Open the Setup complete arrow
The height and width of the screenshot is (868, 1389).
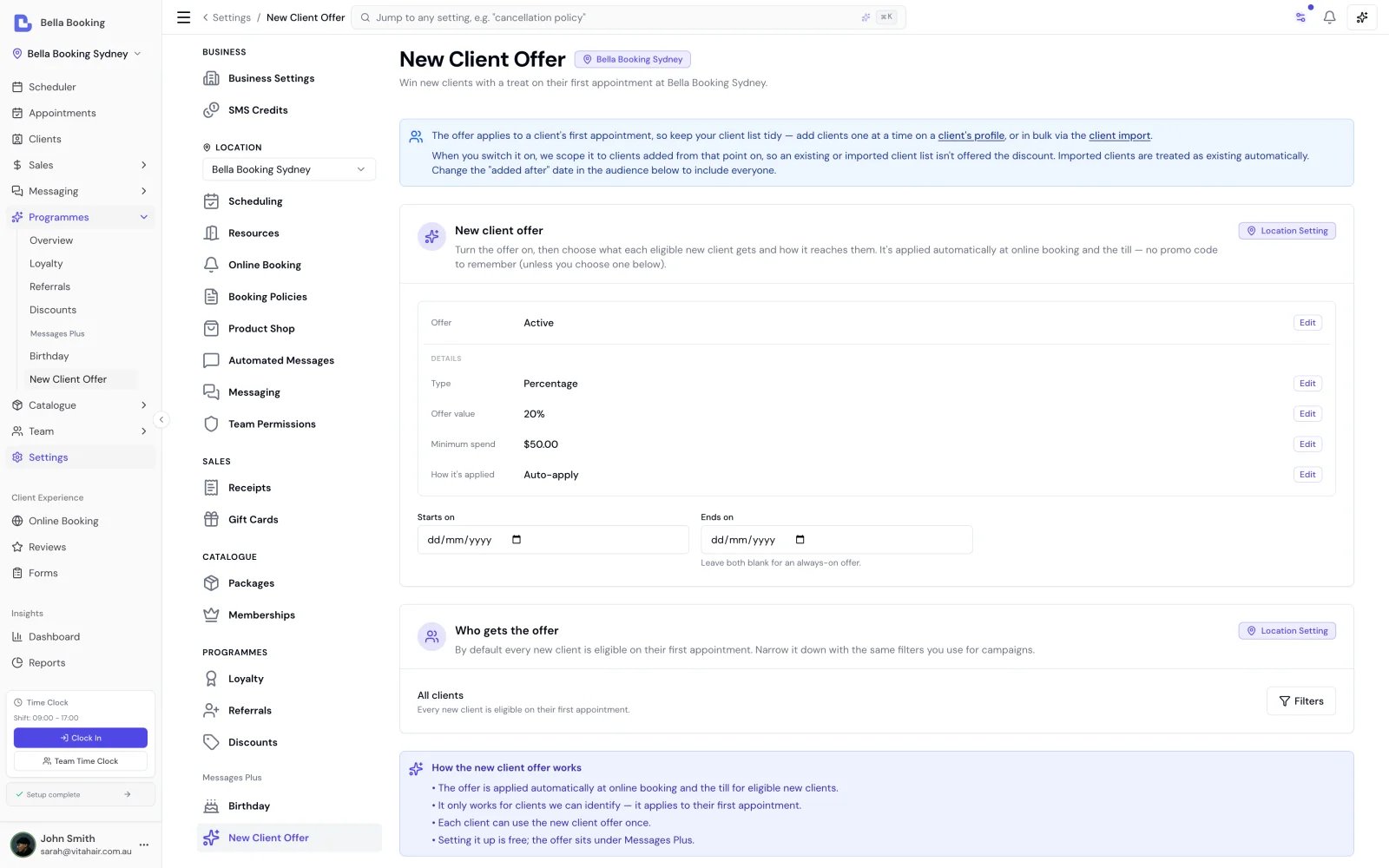(128, 794)
